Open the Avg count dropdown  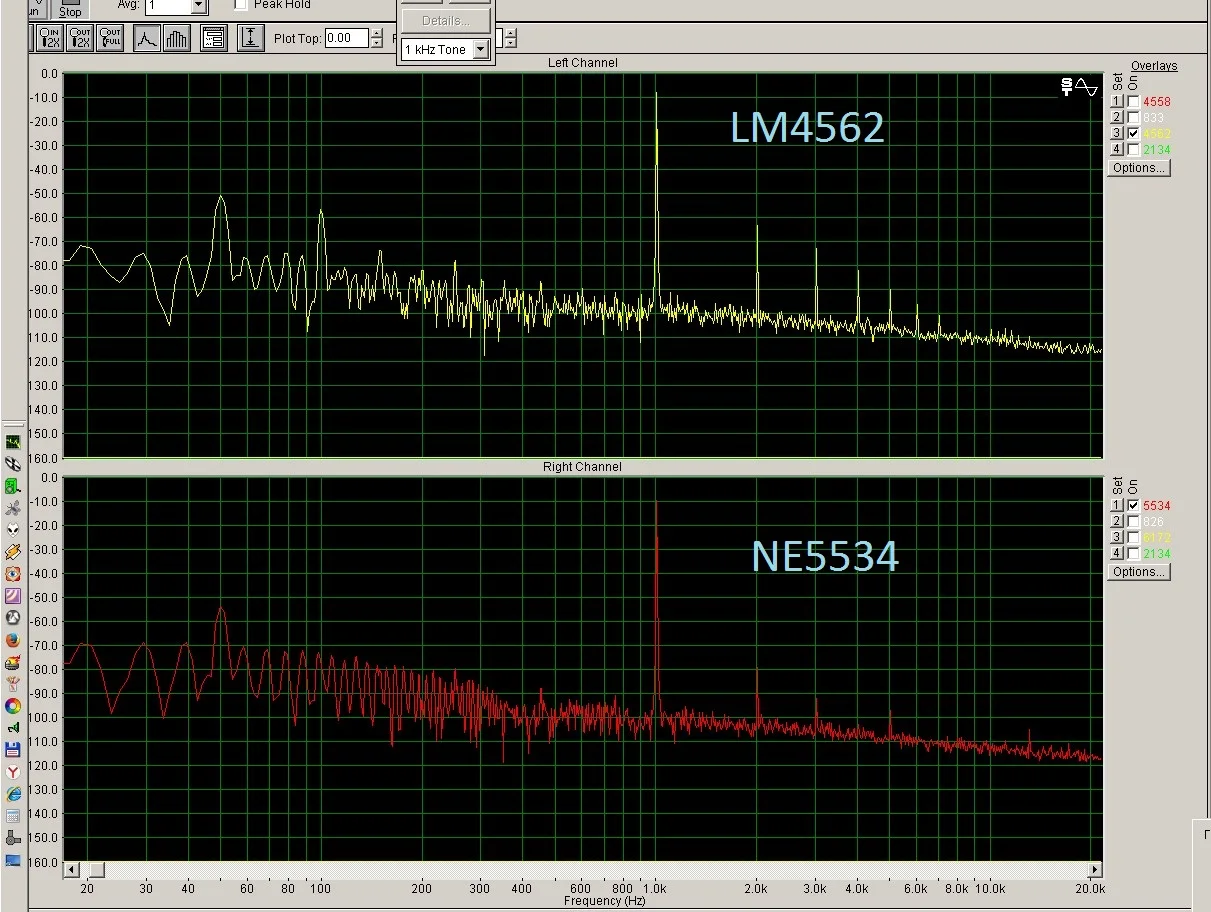(197, 5)
